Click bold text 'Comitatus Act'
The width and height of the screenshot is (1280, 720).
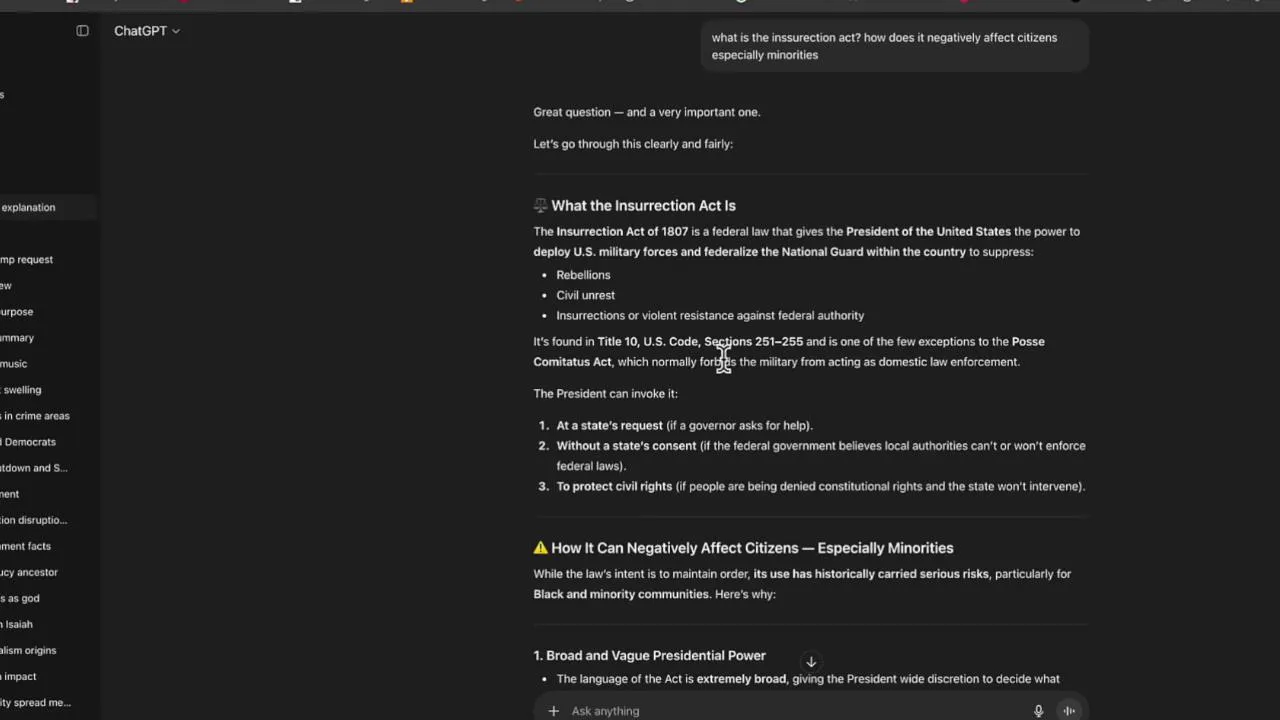pos(572,361)
